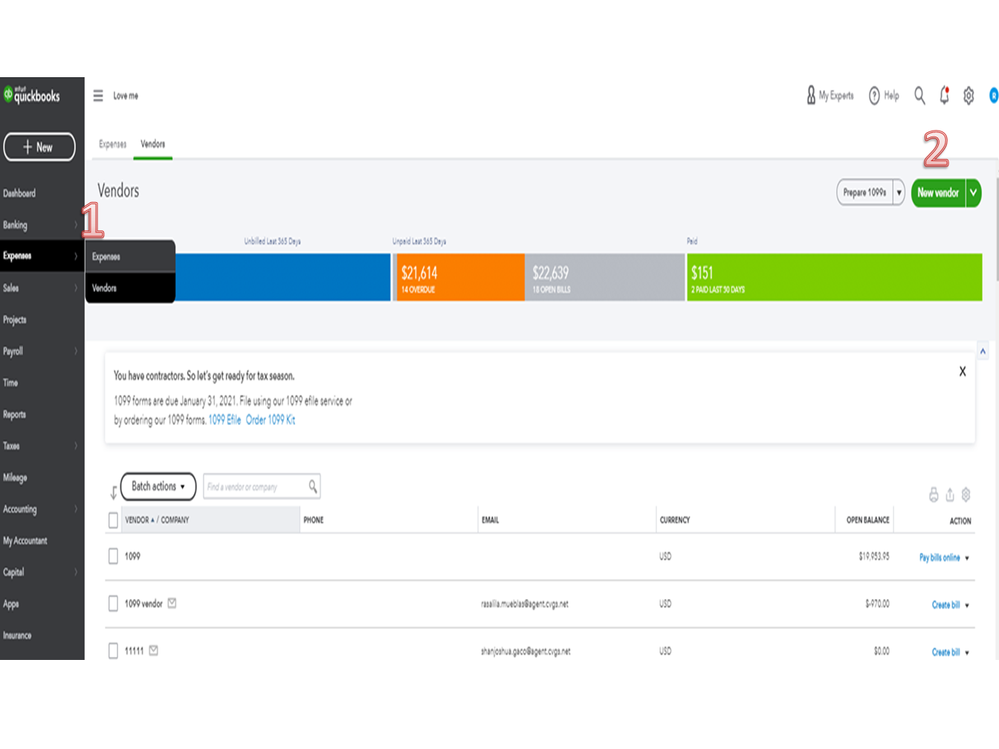The height and width of the screenshot is (749, 999).
Task: Check the select-all vendors checkbox
Action: [113, 520]
